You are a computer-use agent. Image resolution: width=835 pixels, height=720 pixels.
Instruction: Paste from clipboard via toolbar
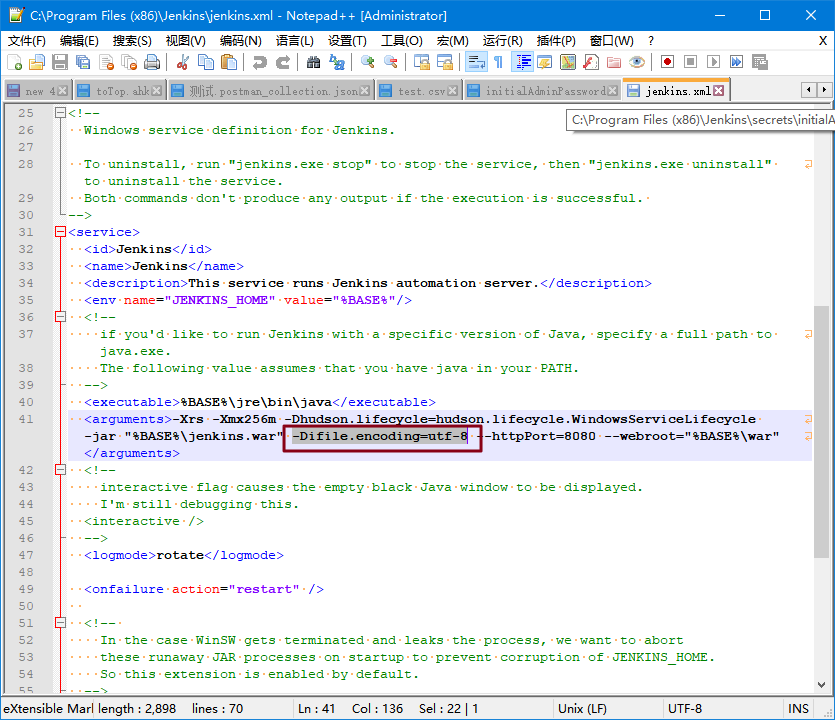tap(228, 62)
